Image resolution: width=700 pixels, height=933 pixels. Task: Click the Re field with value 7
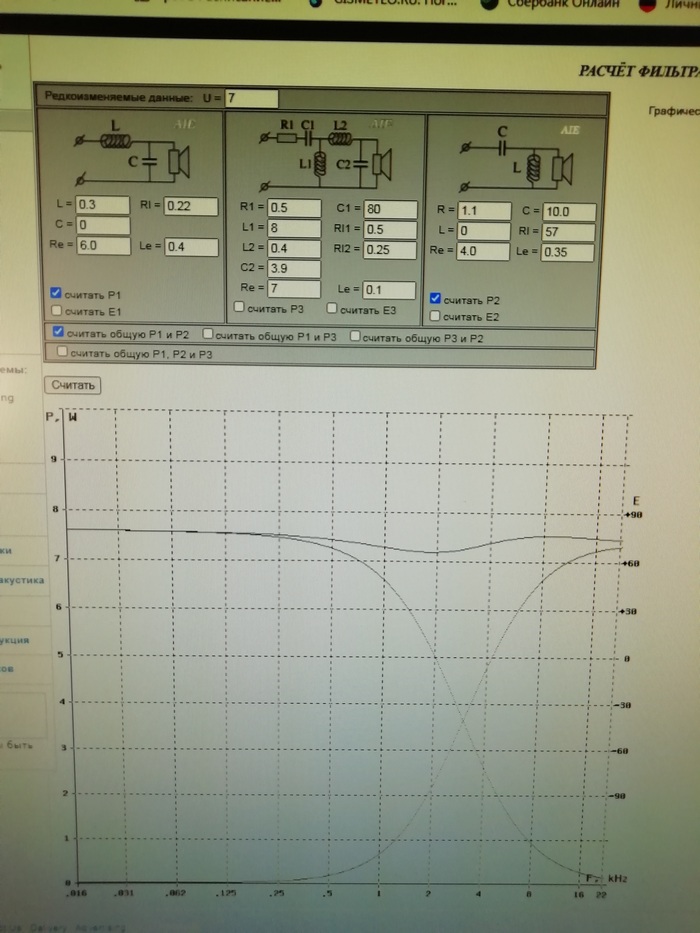tap(294, 289)
